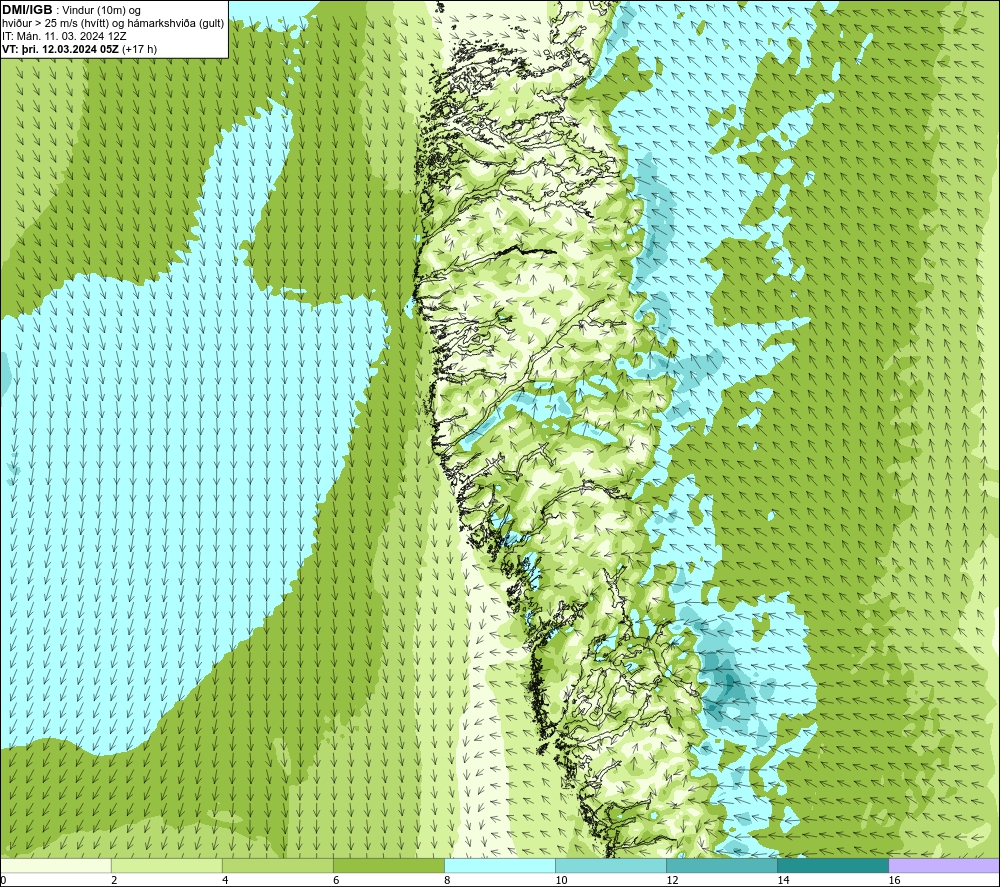This screenshot has height=887, width=1000.
Task: Click the medium green 4–6 legend swatch
Action: click(x=278, y=865)
